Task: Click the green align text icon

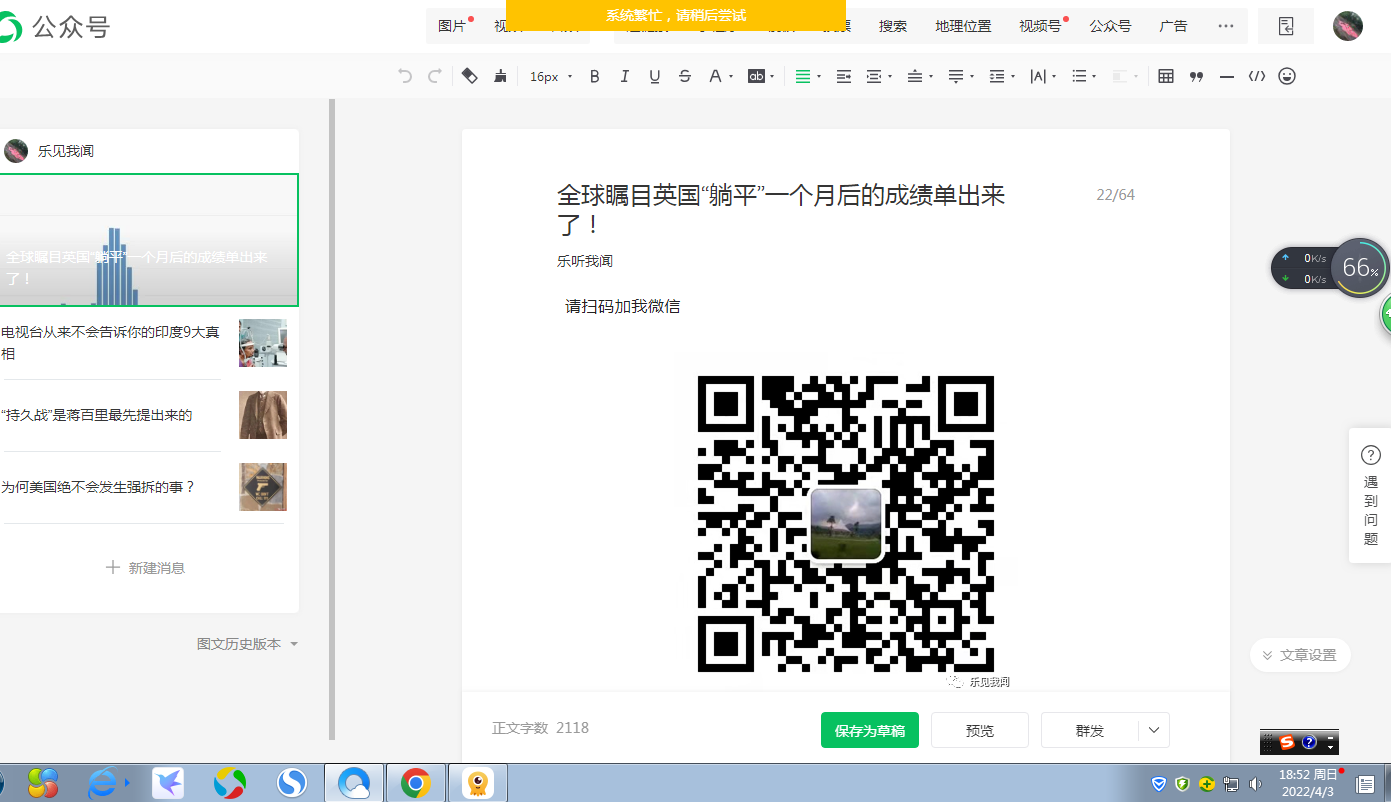Action: (802, 76)
